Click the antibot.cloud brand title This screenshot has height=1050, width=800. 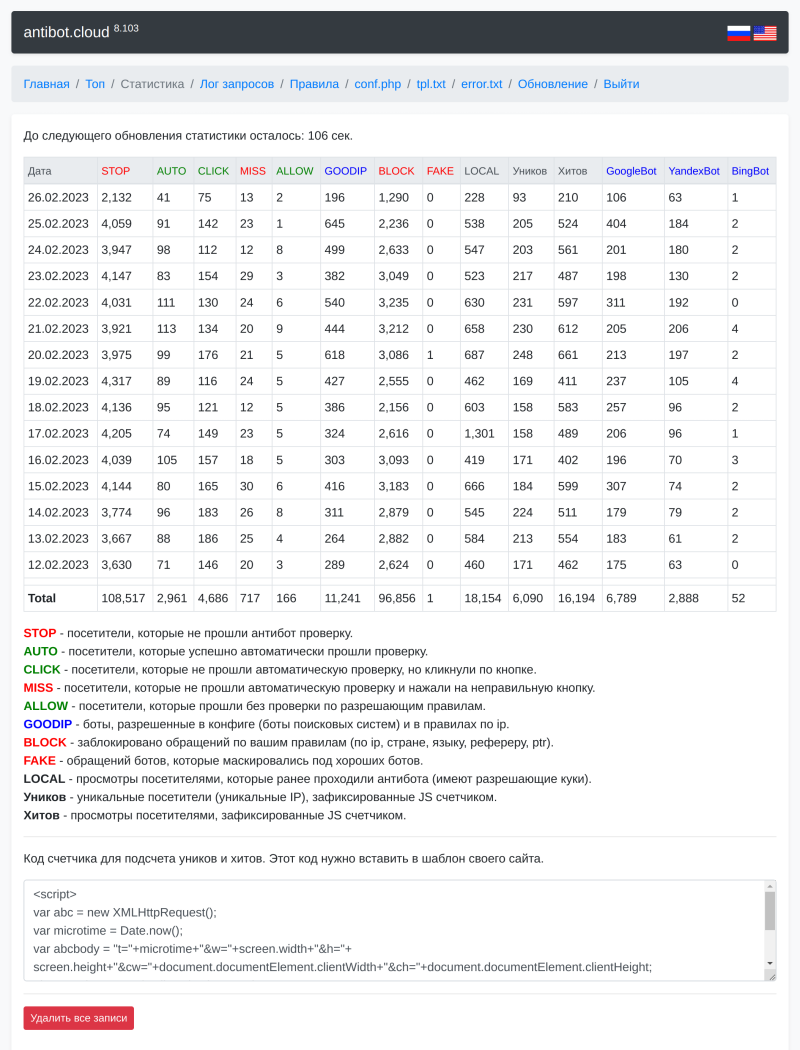click(67, 33)
